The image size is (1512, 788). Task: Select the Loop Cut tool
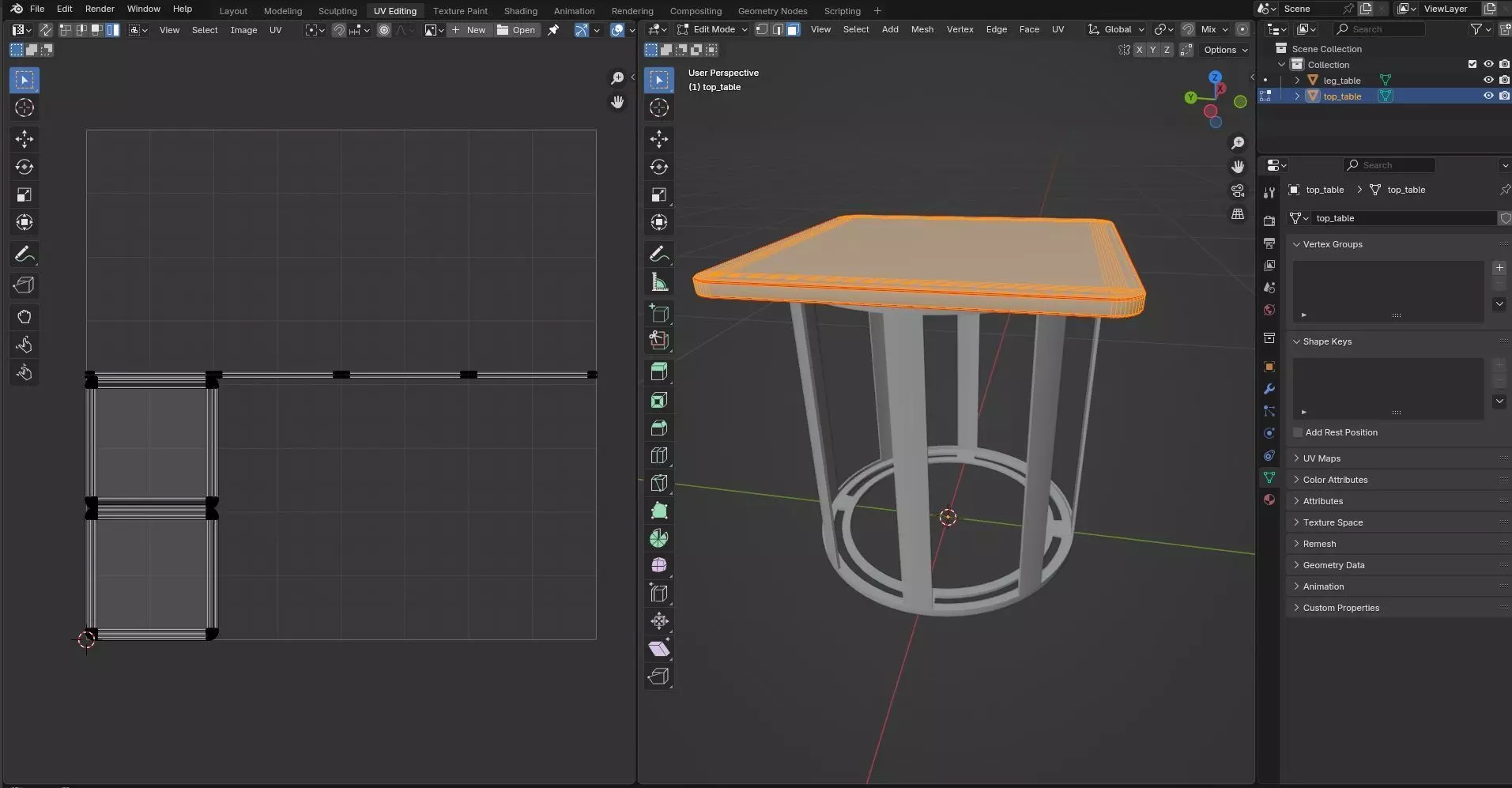click(x=659, y=455)
